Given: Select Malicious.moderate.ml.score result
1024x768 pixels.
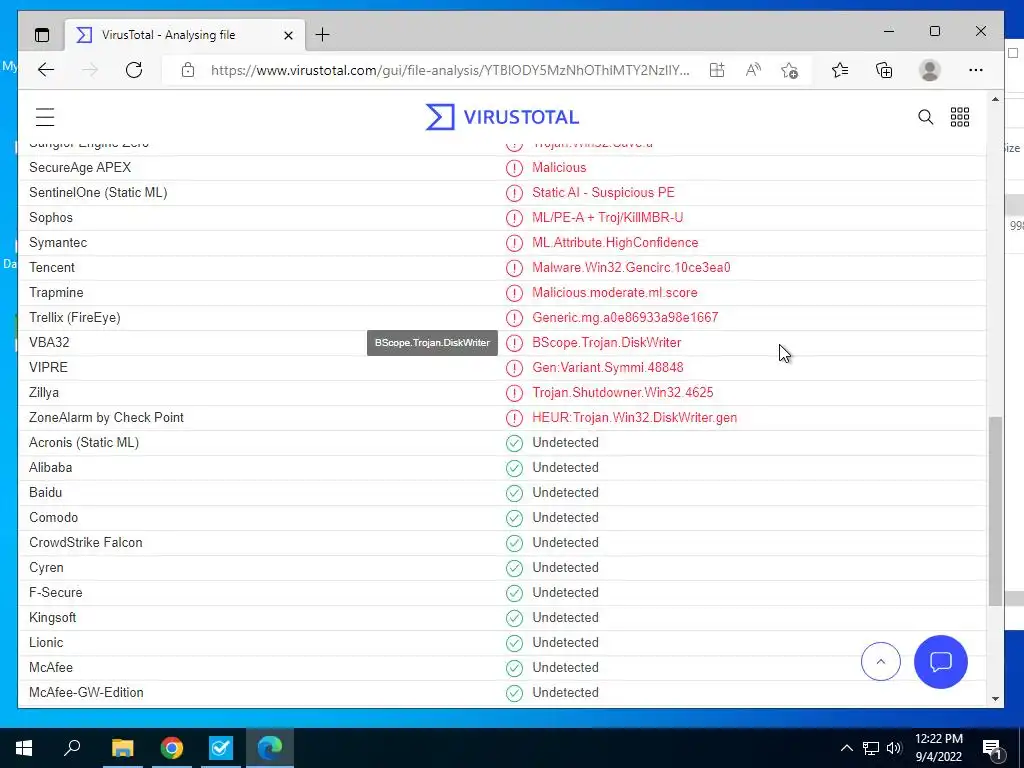Looking at the screenshot, I should (x=615, y=293).
